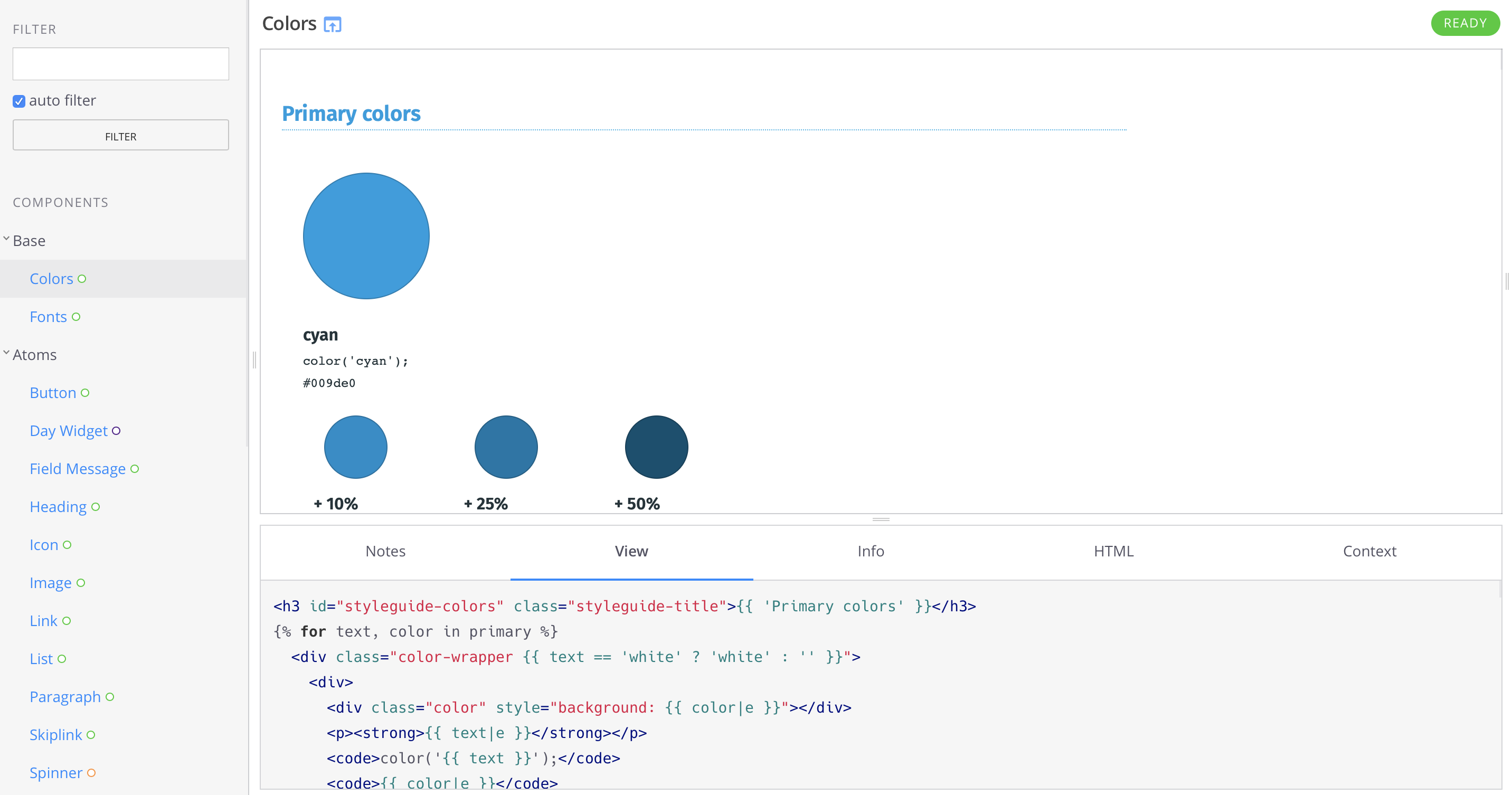
Task: Click the '+ 25%' label text
Action: pos(485,504)
